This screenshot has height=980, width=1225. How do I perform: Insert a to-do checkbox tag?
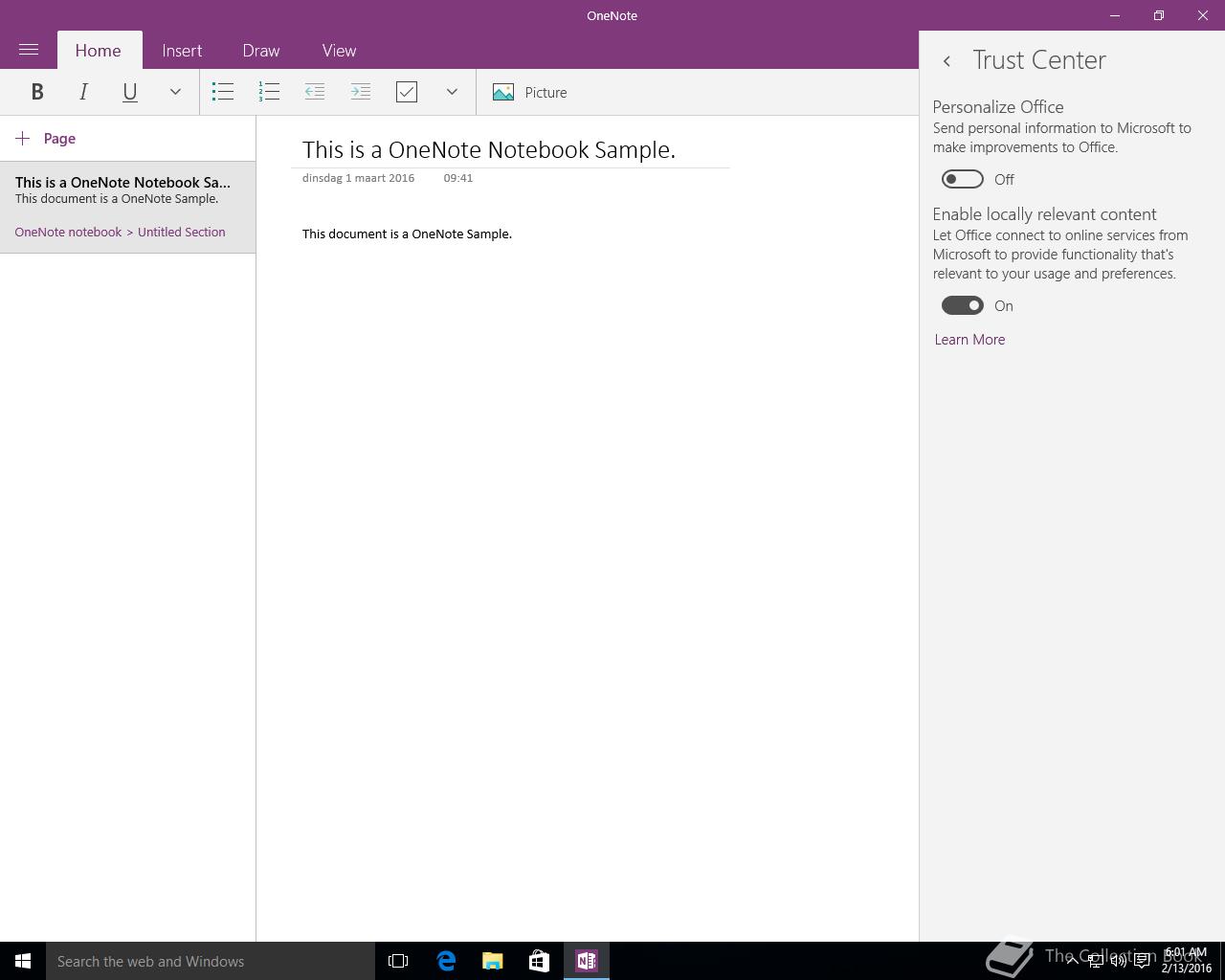[407, 92]
